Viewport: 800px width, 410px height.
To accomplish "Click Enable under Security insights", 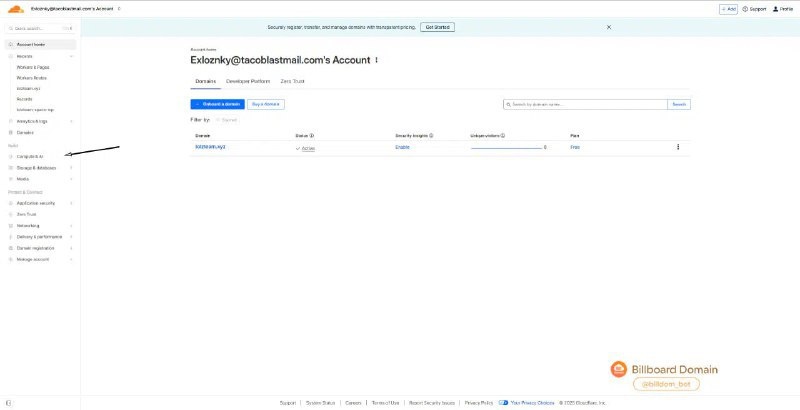I will click(402, 147).
